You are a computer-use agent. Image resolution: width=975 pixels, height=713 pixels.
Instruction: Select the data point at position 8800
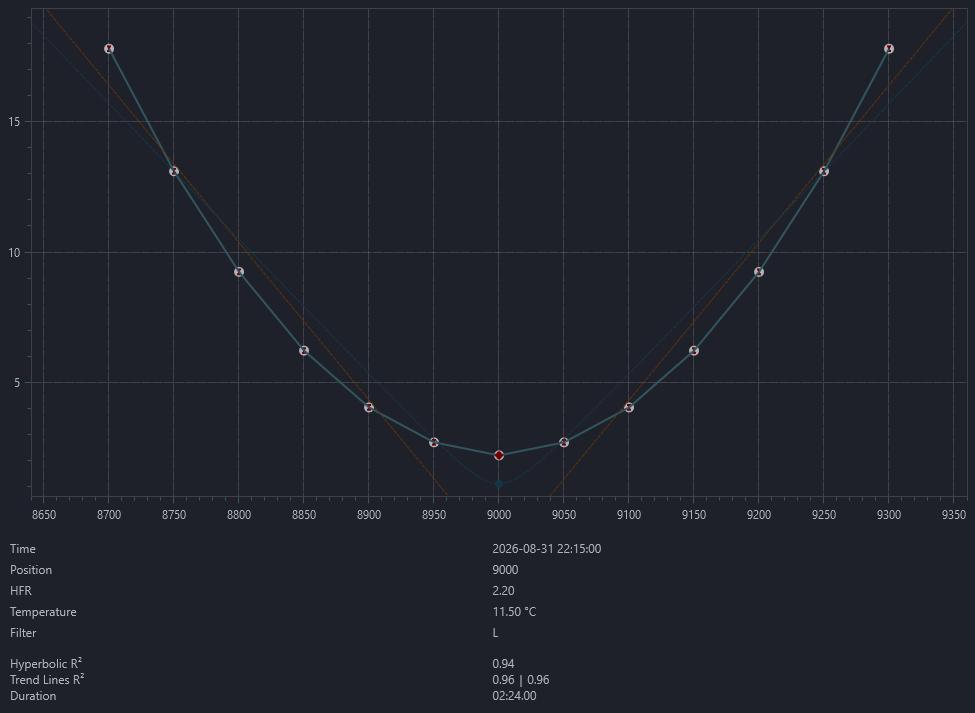239,272
